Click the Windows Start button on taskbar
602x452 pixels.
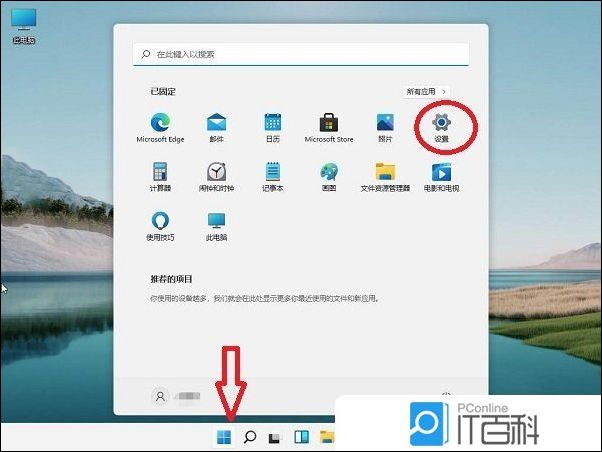pos(224,437)
